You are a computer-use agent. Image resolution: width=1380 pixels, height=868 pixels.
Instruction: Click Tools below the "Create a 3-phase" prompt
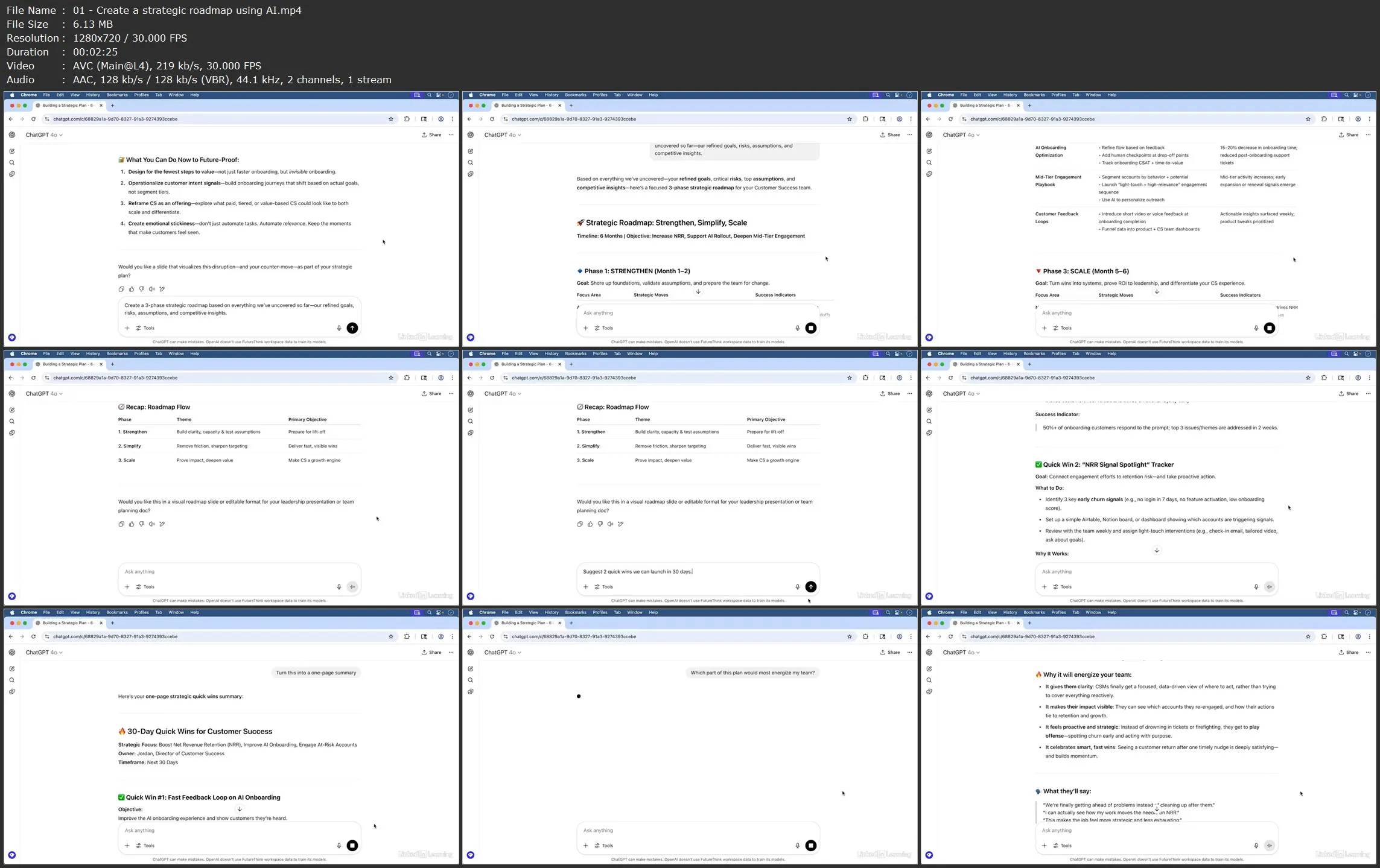pos(145,328)
